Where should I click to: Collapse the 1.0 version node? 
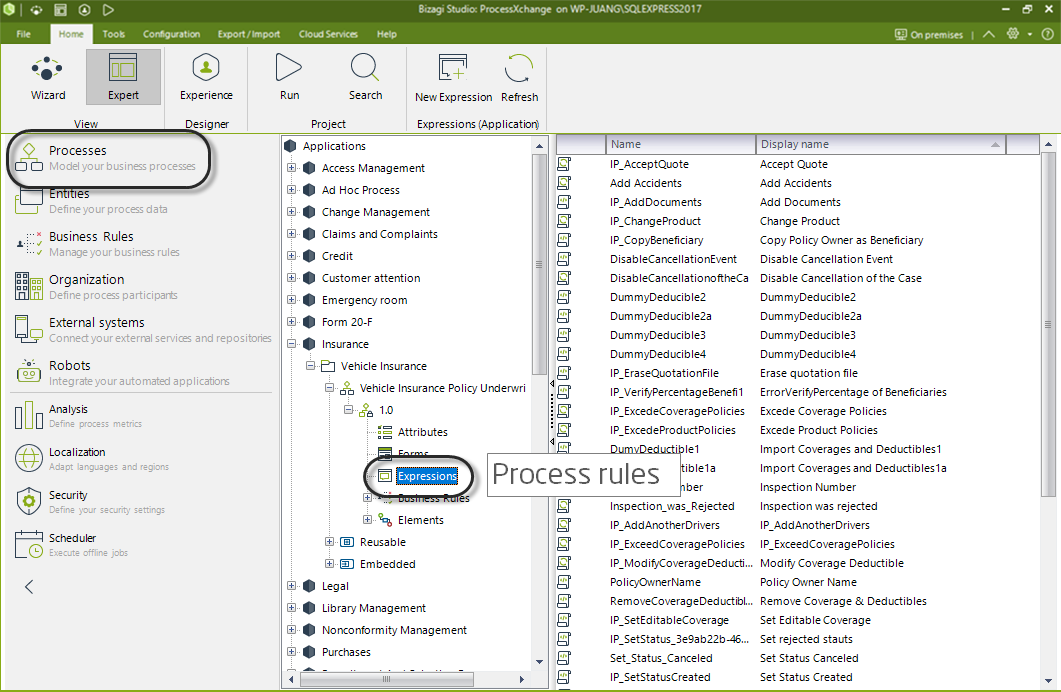pos(348,410)
